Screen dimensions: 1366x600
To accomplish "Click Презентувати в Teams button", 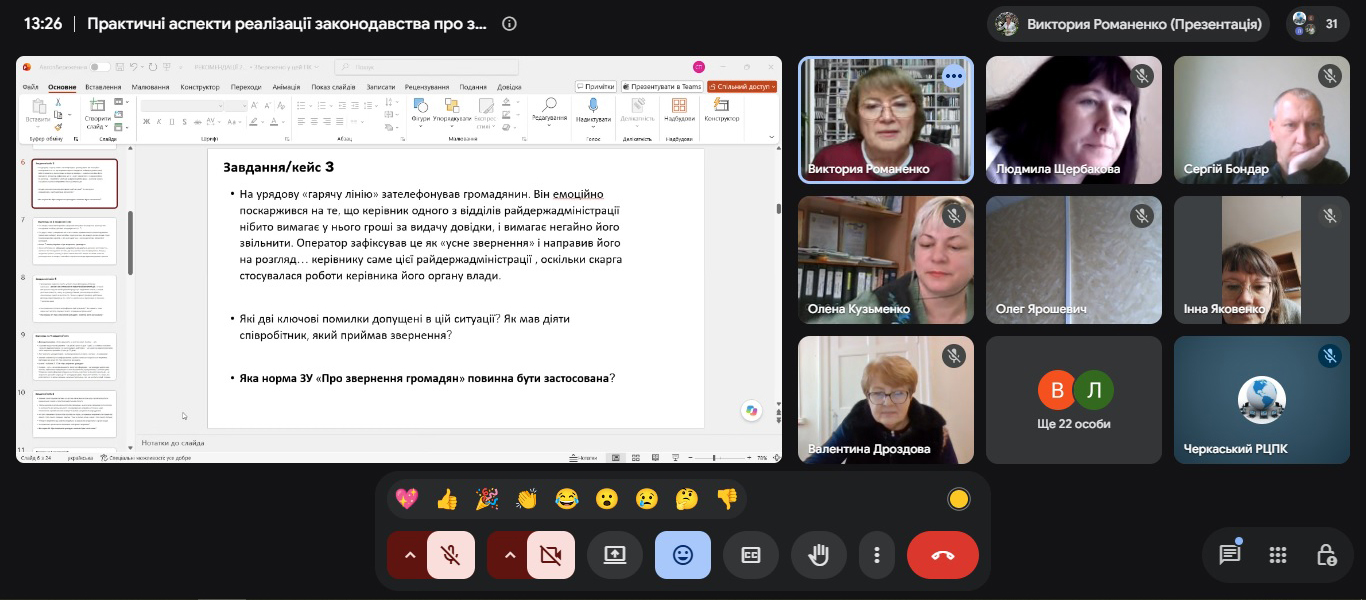I will point(662,87).
